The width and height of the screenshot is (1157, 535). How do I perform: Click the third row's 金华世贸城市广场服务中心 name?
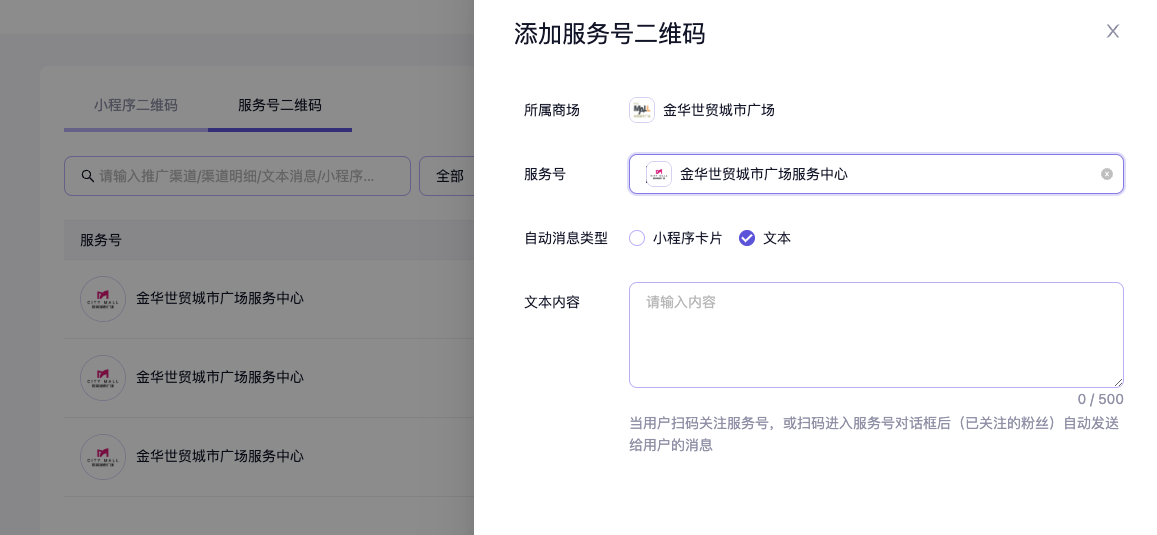[x=220, y=456]
